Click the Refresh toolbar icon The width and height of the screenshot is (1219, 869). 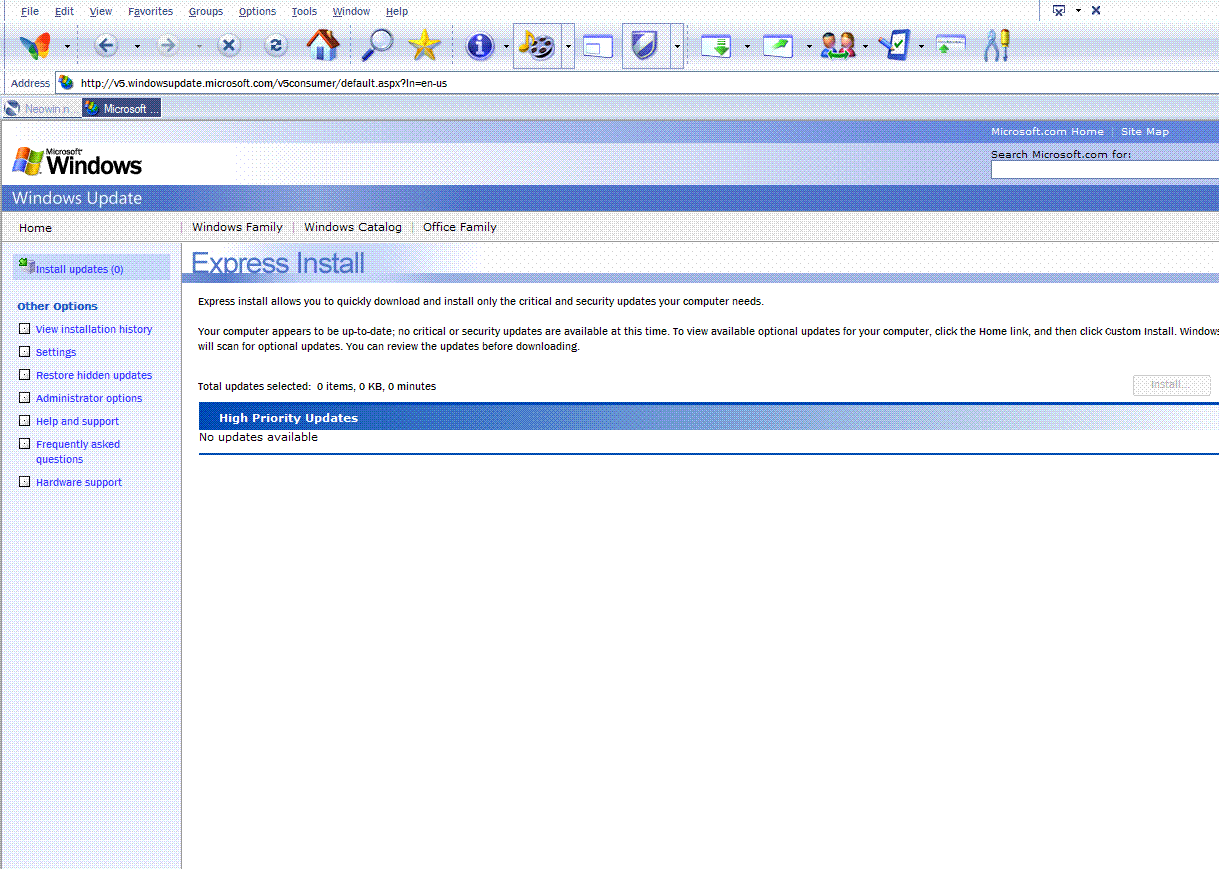pyautogui.click(x=275, y=45)
